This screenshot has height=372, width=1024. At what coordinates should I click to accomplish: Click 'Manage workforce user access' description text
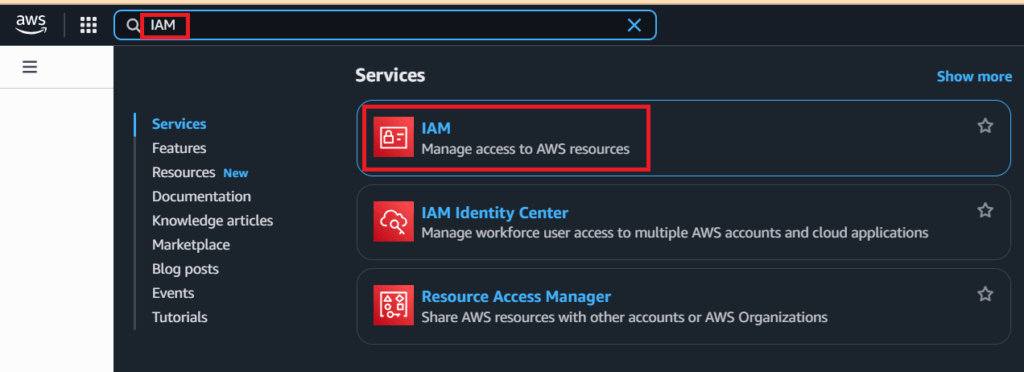[675, 233]
